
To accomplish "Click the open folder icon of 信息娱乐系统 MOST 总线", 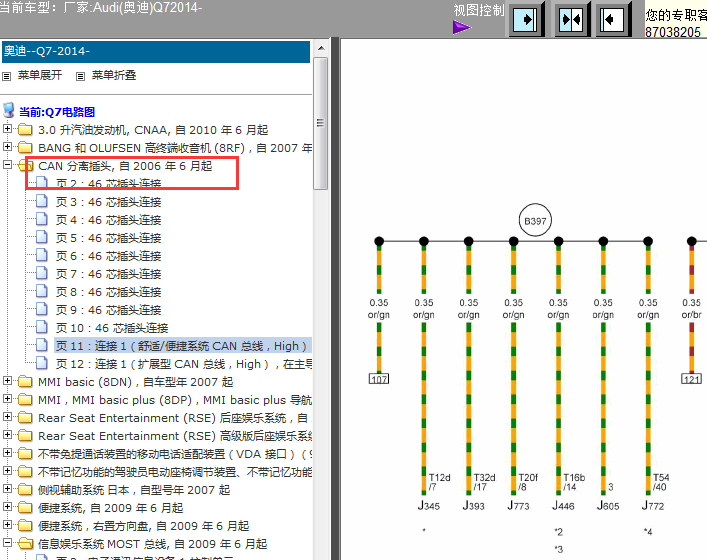I will point(26,544).
